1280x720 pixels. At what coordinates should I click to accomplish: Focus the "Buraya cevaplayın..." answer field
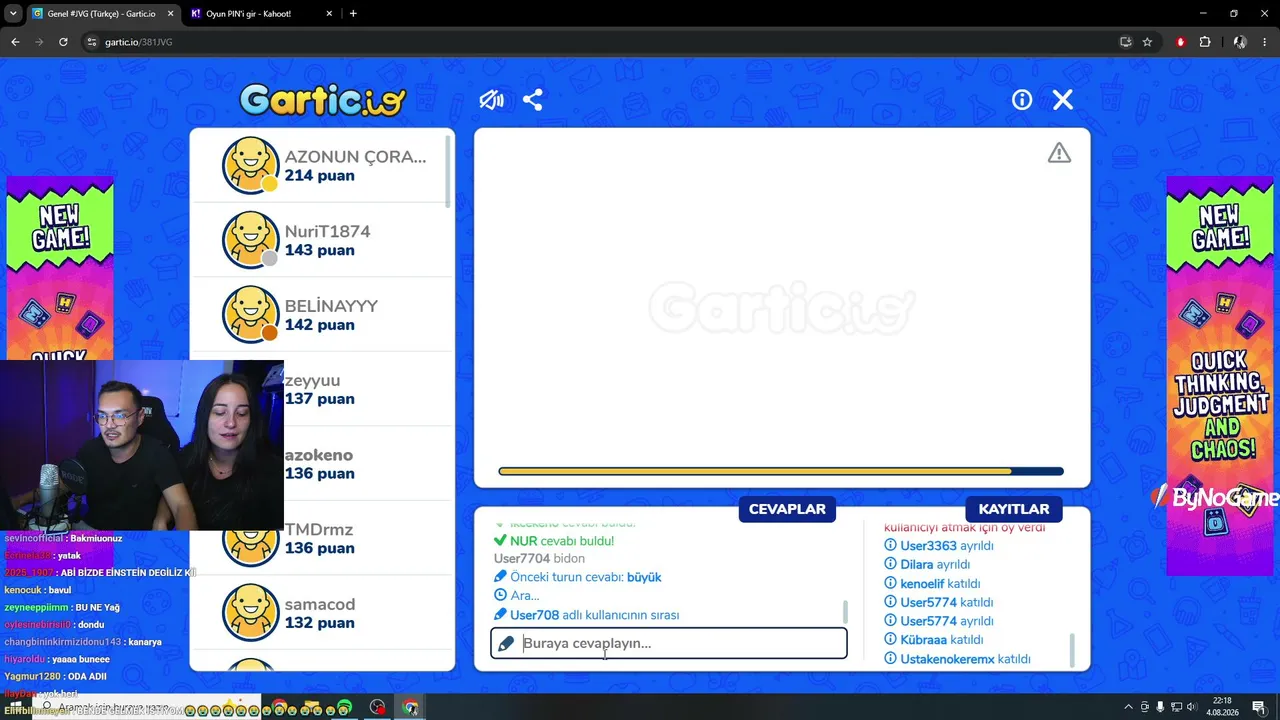point(669,643)
